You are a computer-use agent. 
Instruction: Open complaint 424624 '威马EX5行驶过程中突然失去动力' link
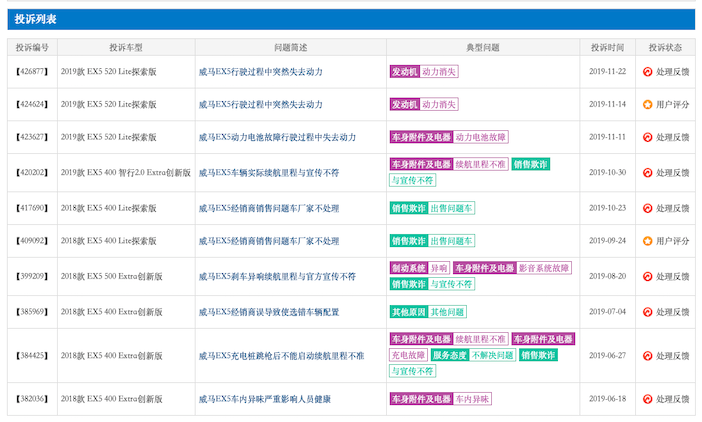[261, 104]
